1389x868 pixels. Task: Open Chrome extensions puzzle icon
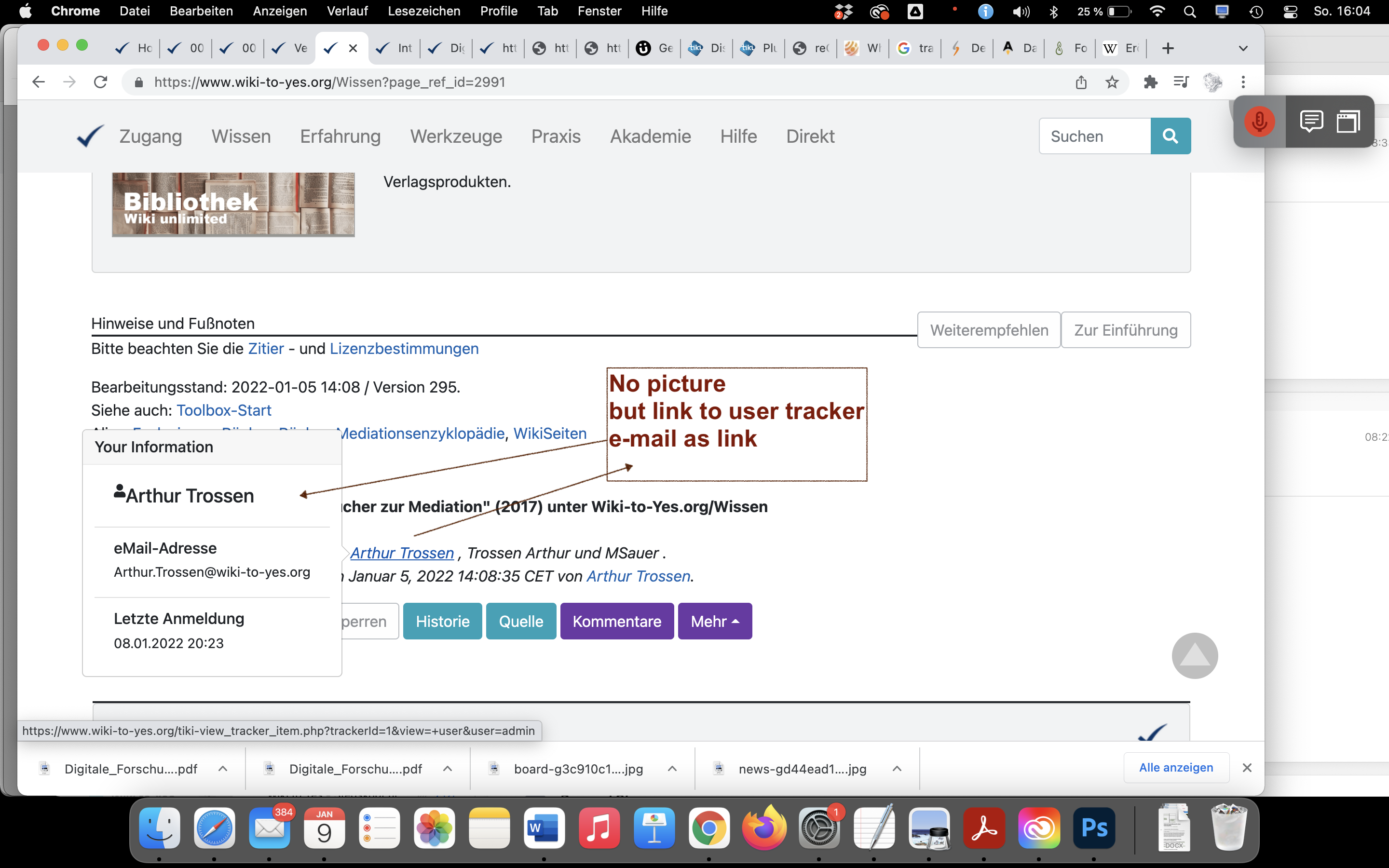pos(1150,82)
